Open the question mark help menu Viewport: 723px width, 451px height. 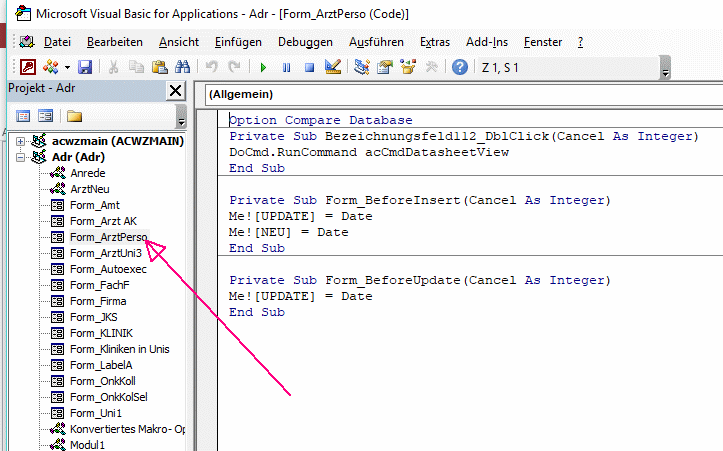click(x=581, y=42)
